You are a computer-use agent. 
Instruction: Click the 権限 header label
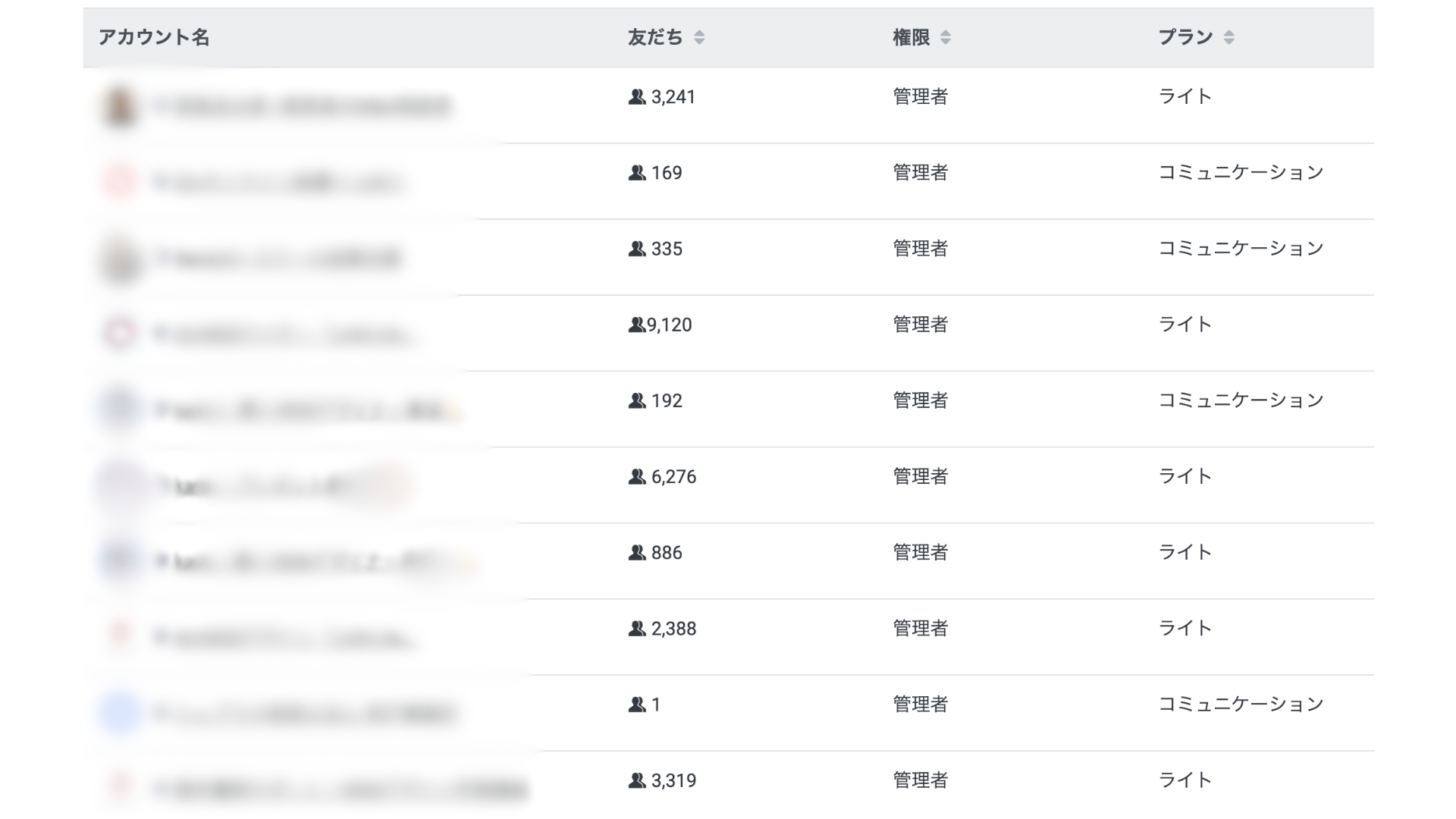tap(911, 37)
